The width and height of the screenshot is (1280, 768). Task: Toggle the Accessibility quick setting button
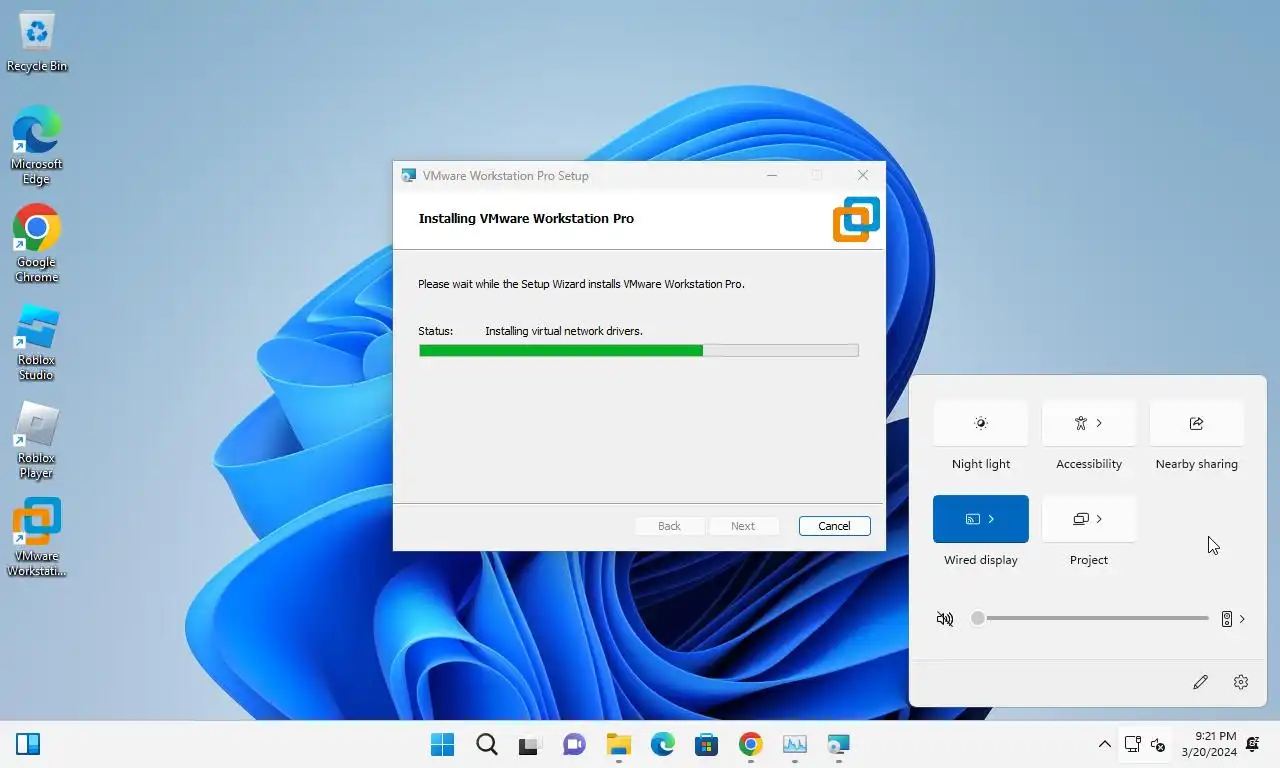(x=1080, y=423)
